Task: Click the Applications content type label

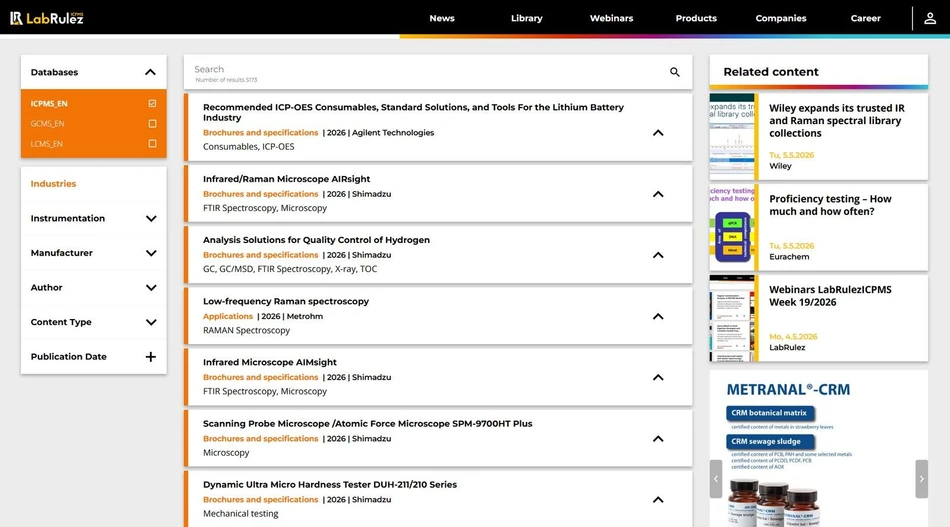Action: [x=228, y=316]
